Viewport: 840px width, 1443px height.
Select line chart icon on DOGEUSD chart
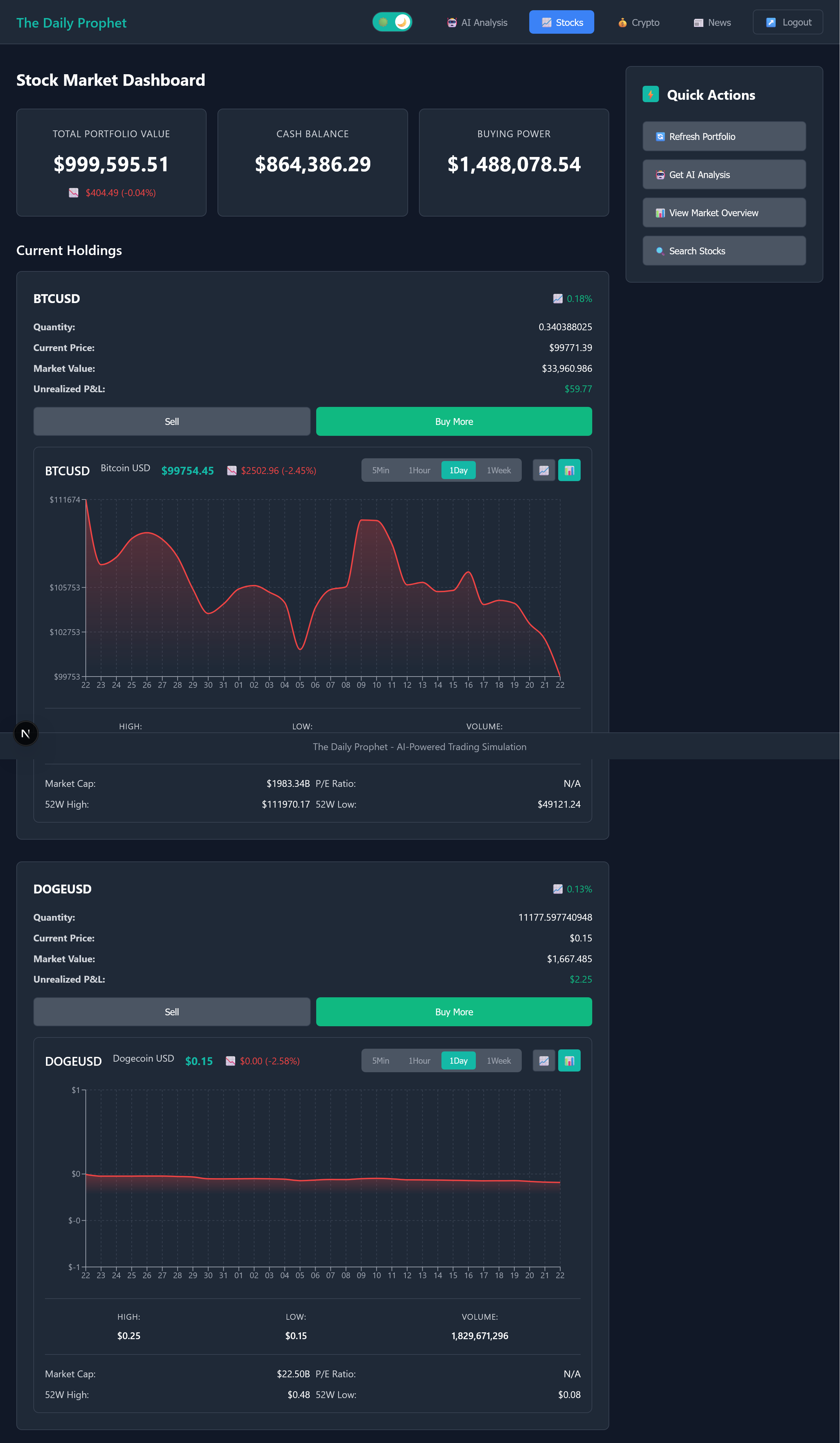[x=544, y=1061]
